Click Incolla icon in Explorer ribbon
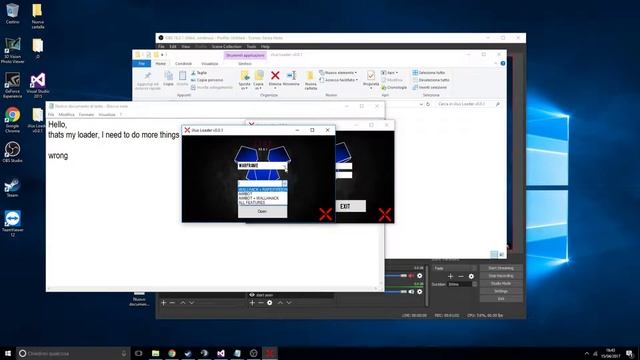Screen dimensions: 640x360 coord(182,76)
